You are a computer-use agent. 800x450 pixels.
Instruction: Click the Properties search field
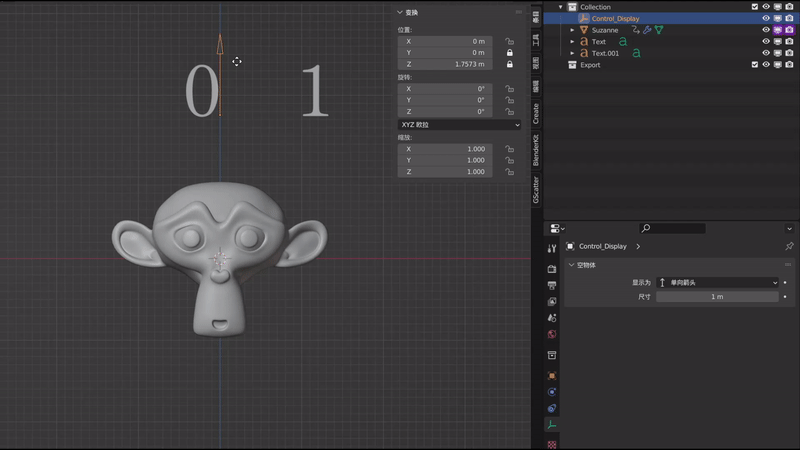(672, 228)
